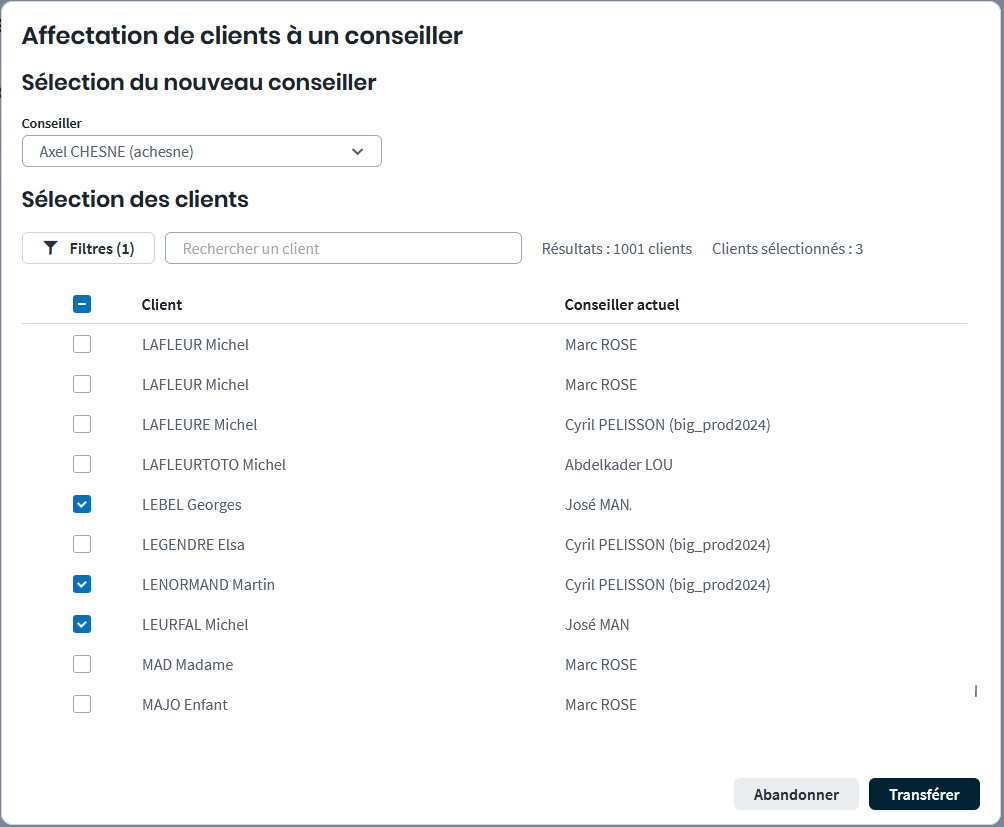
Task: Click the Résultats : 1001 clients label
Action: (x=616, y=249)
